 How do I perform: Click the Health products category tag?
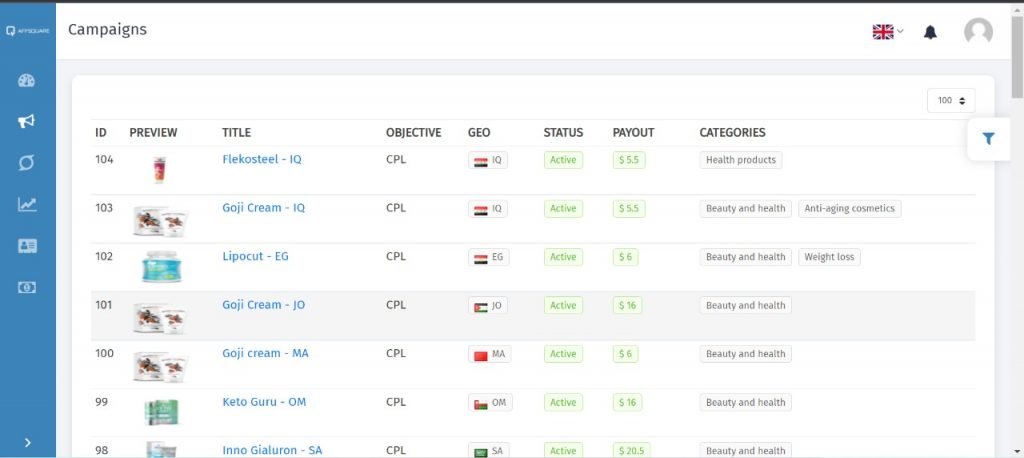click(741, 160)
